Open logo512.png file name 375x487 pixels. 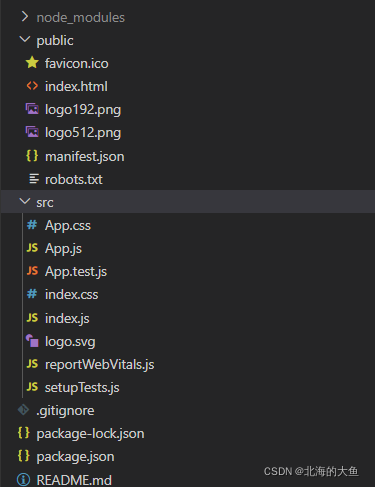click(83, 133)
